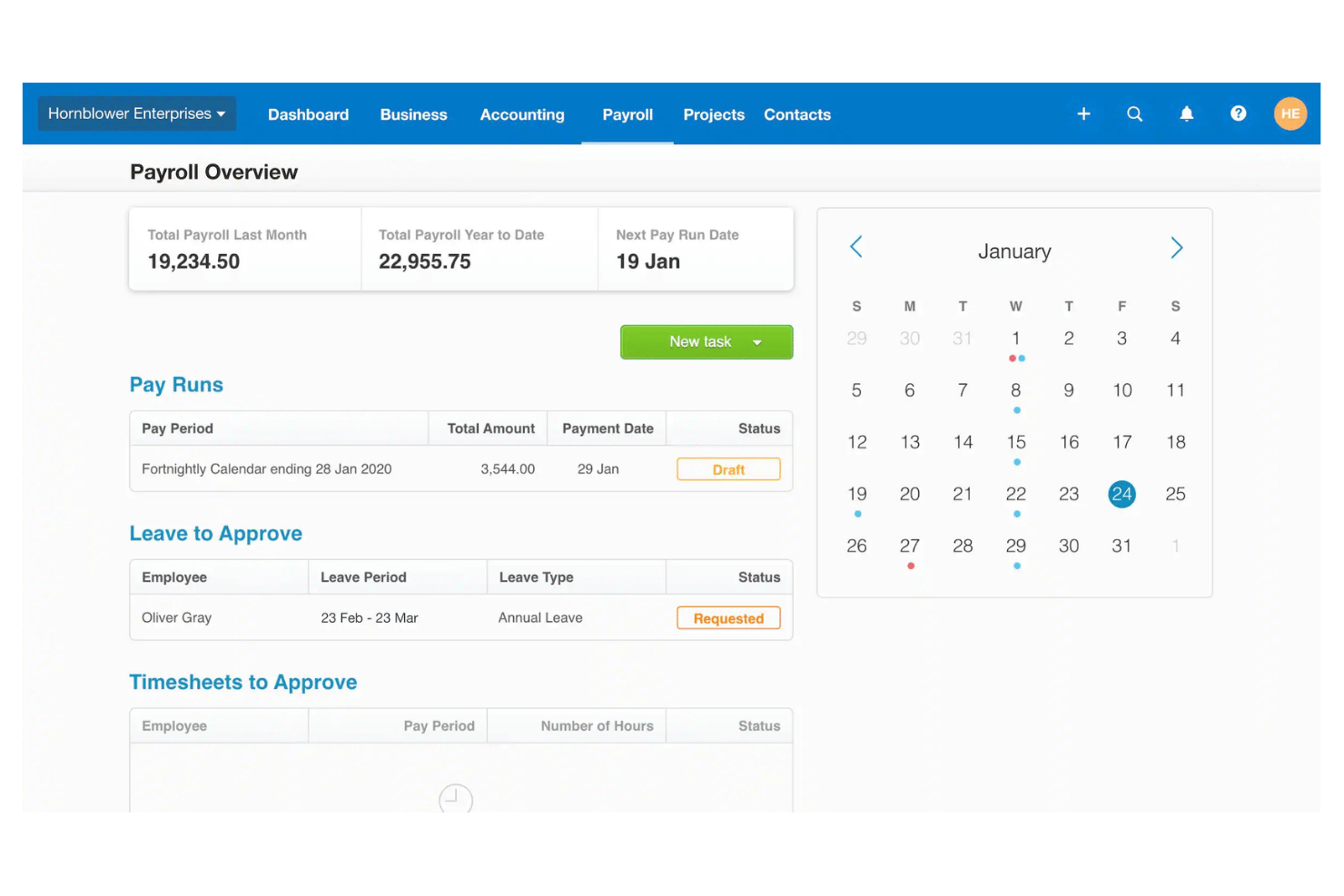Click the Payment Date column header

(x=608, y=428)
